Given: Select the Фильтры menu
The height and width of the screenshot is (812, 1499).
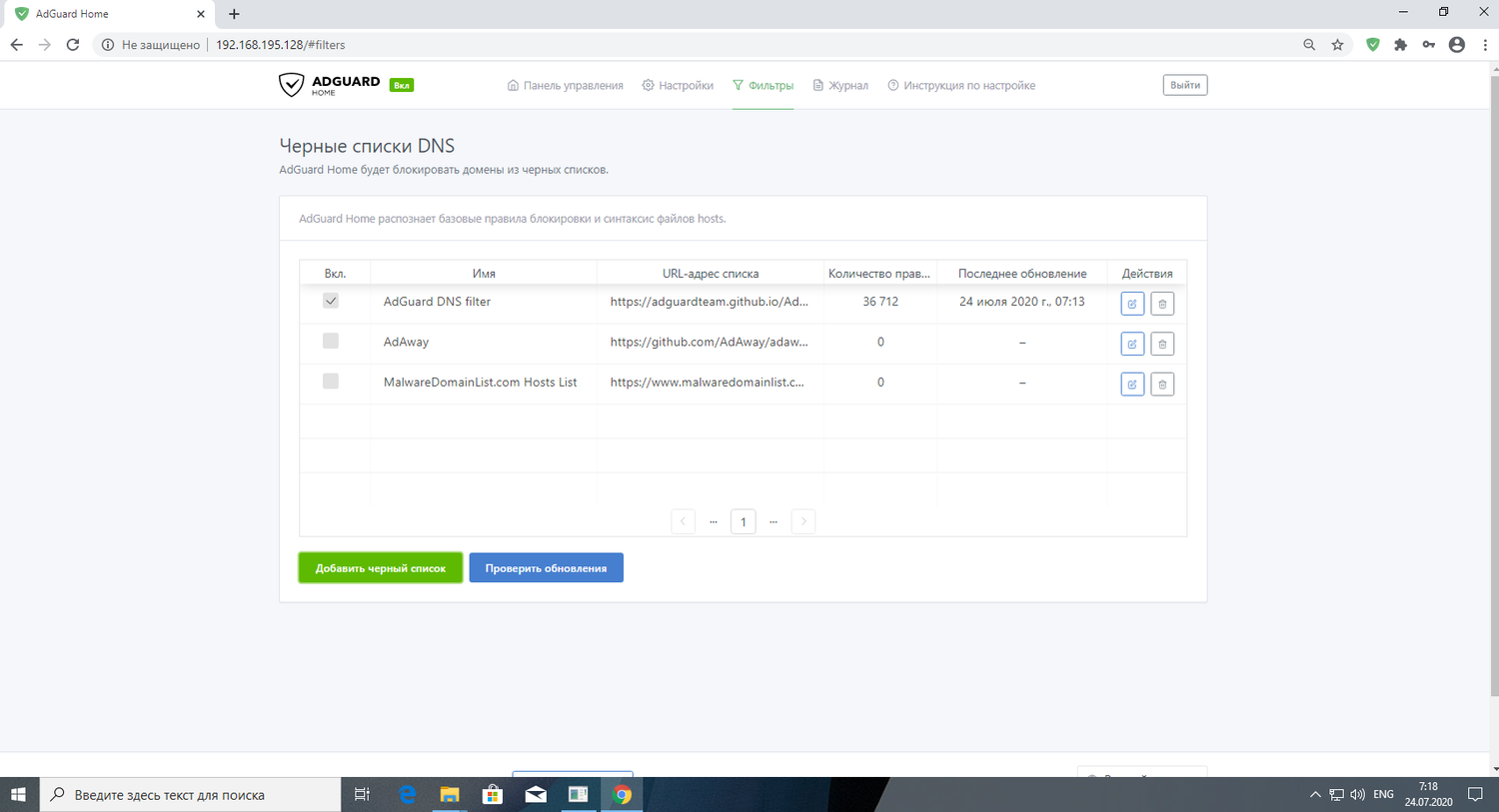Looking at the screenshot, I should 763,86.
